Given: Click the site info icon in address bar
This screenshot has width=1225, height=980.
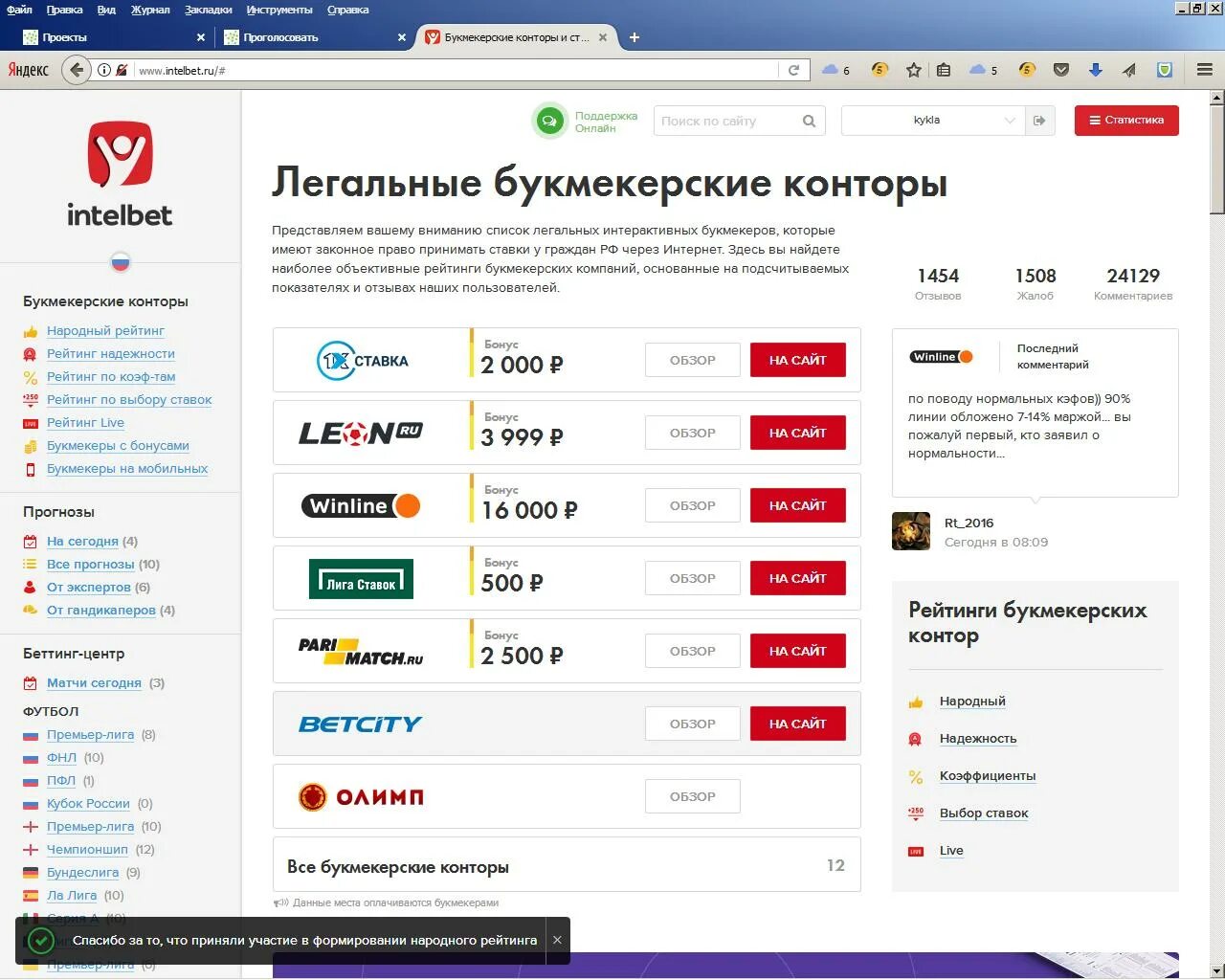Looking at the screenshot, I should [x=104, y=70].
